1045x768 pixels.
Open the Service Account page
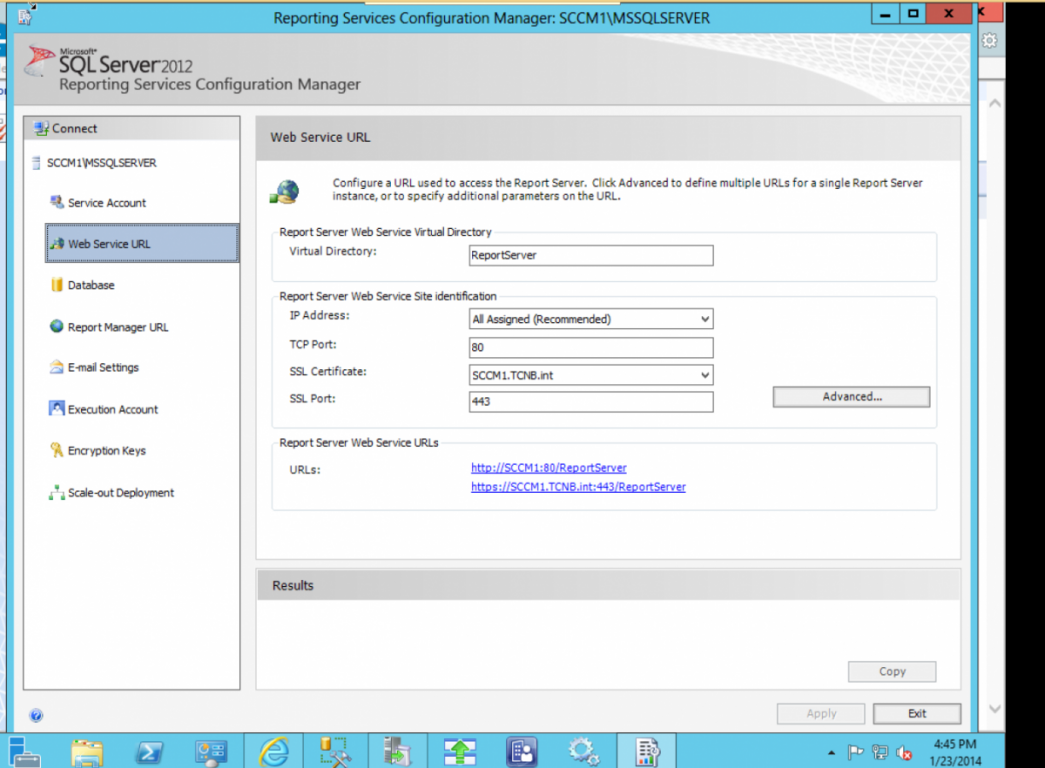(x=98, y=203)
